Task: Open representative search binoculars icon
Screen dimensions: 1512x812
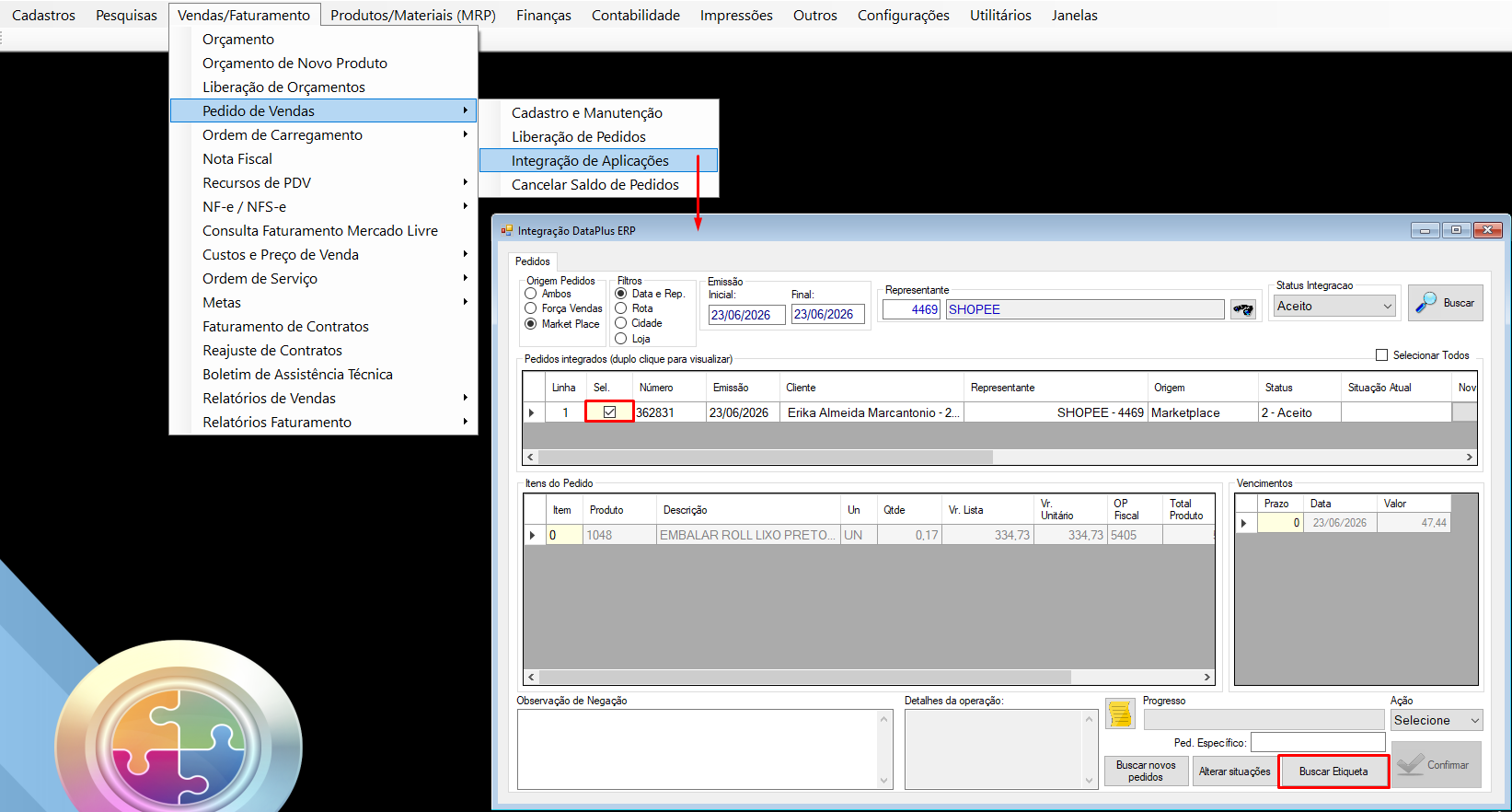Action: (1243, 309)
